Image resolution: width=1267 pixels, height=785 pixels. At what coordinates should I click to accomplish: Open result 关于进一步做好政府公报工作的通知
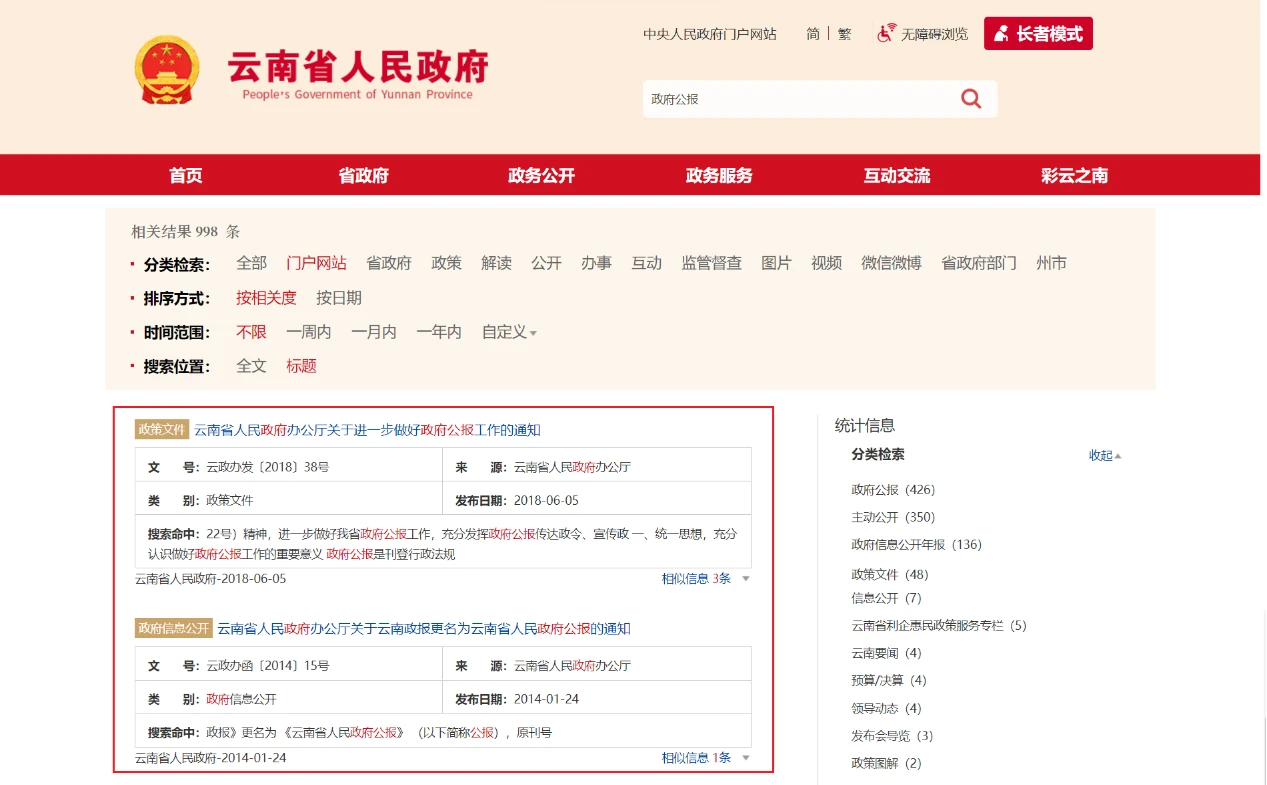pyautogui.click(x=367, y=430)
